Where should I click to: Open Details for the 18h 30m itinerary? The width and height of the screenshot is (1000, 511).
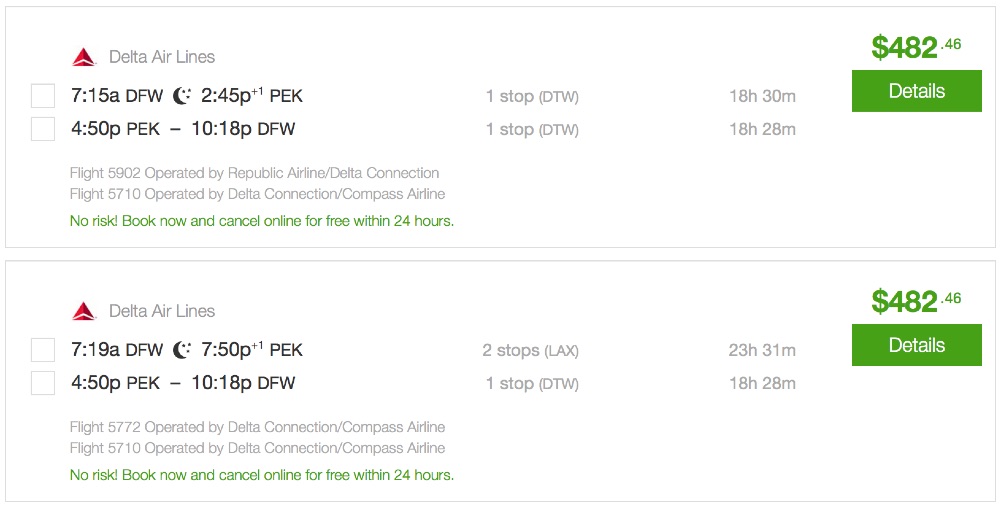click(916, 91)
